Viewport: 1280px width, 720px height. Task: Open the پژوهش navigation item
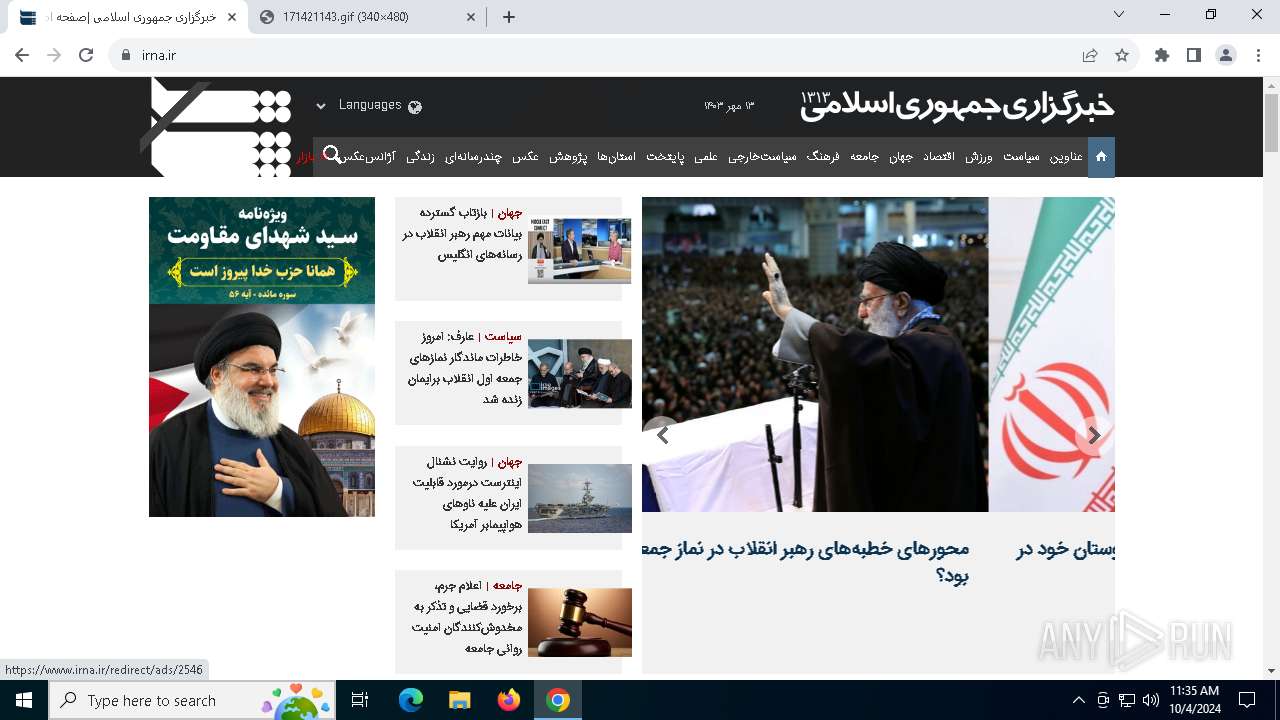click(568, 157)
